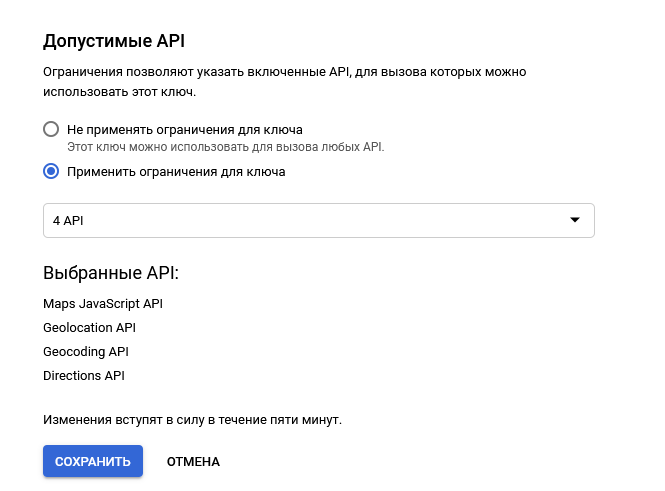The width and height of the screenshot is (665, 491).
Task: Click the hint 'Этот ключ можно использовать' text
Action: pyautogui.click(x=226, y=147)
